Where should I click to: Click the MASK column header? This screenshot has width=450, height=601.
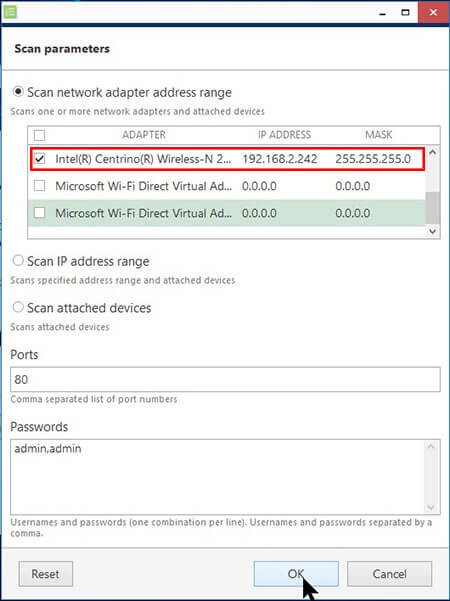tap(379, 135)
